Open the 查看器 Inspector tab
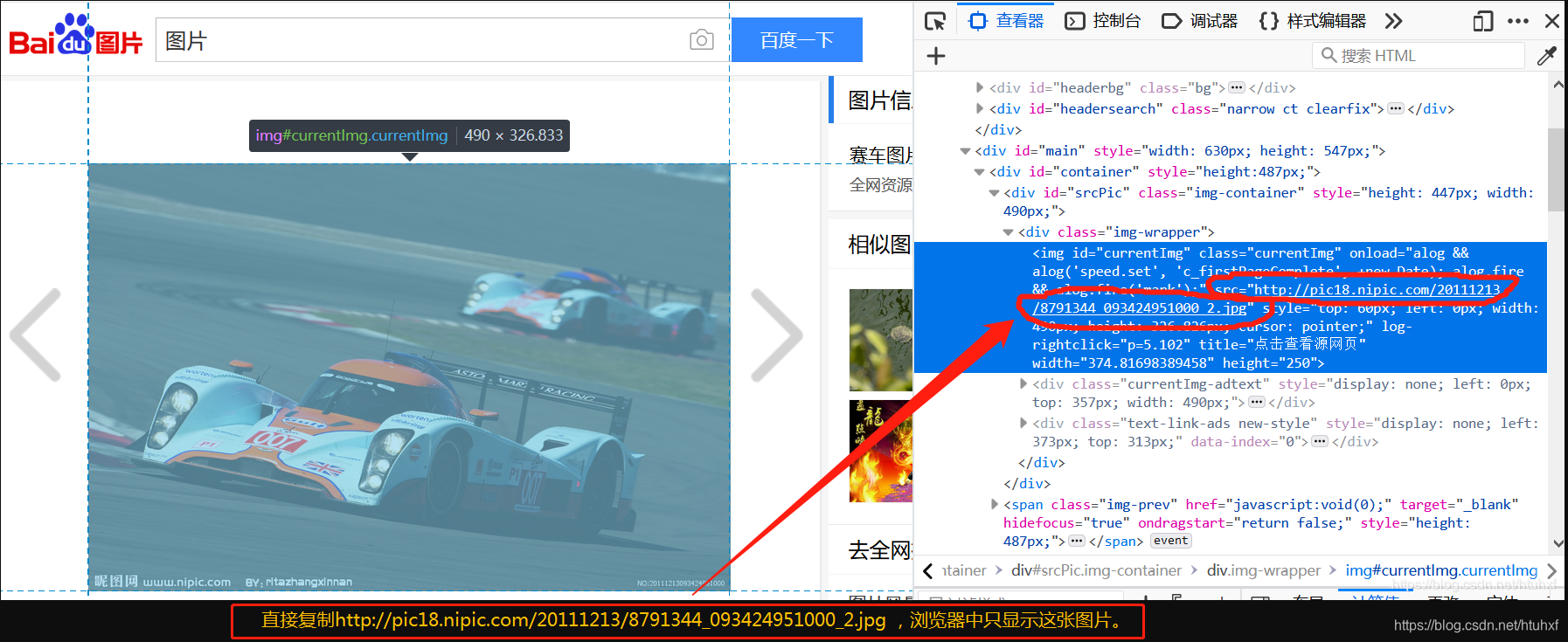This screenshot has height=642, width=1568. [x=1006, y=21]
